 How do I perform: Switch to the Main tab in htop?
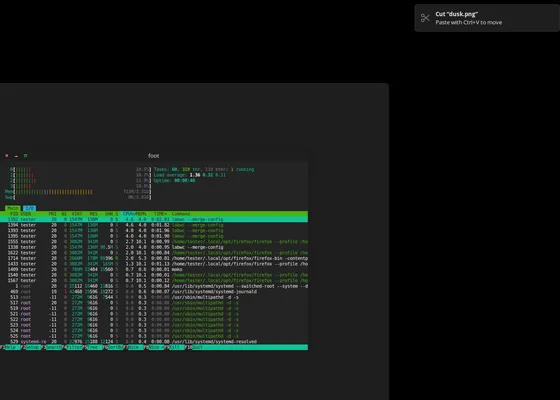tap(12, 208)
